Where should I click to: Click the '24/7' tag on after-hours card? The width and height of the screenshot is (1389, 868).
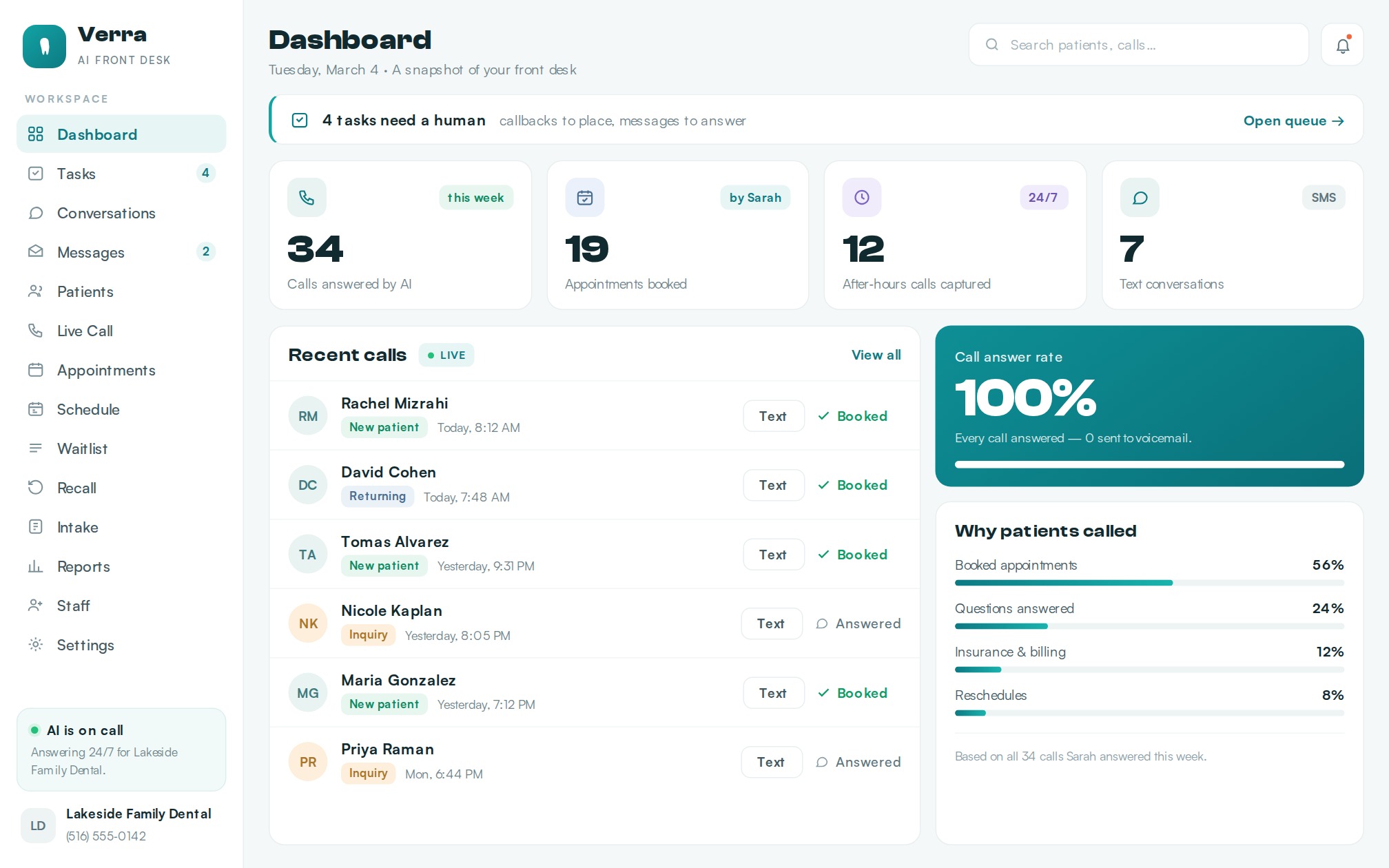1043,198
